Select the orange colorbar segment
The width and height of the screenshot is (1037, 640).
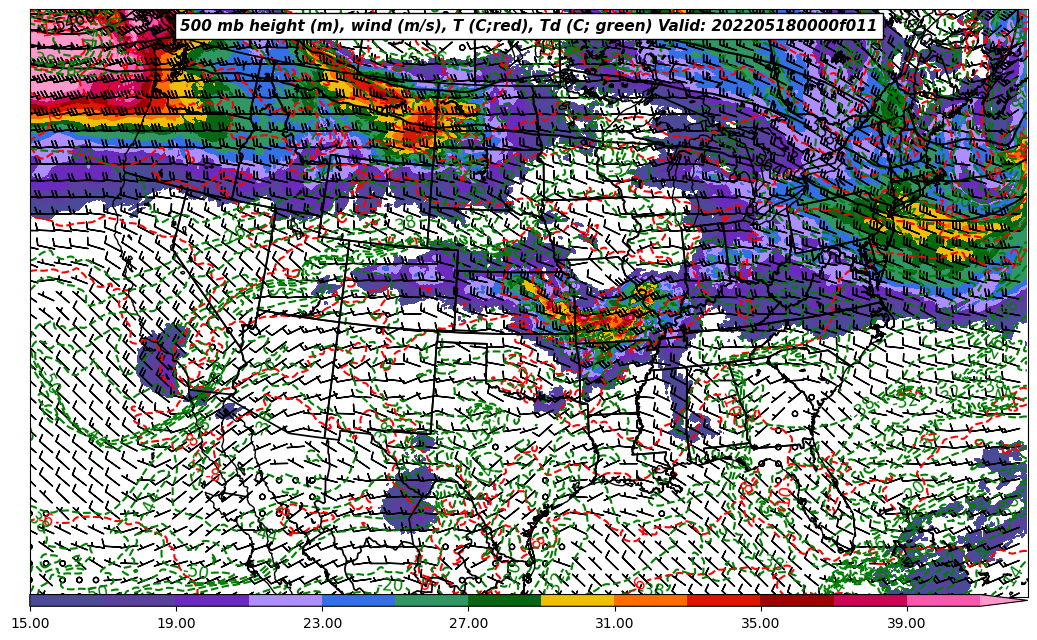(x=650, y=600)
